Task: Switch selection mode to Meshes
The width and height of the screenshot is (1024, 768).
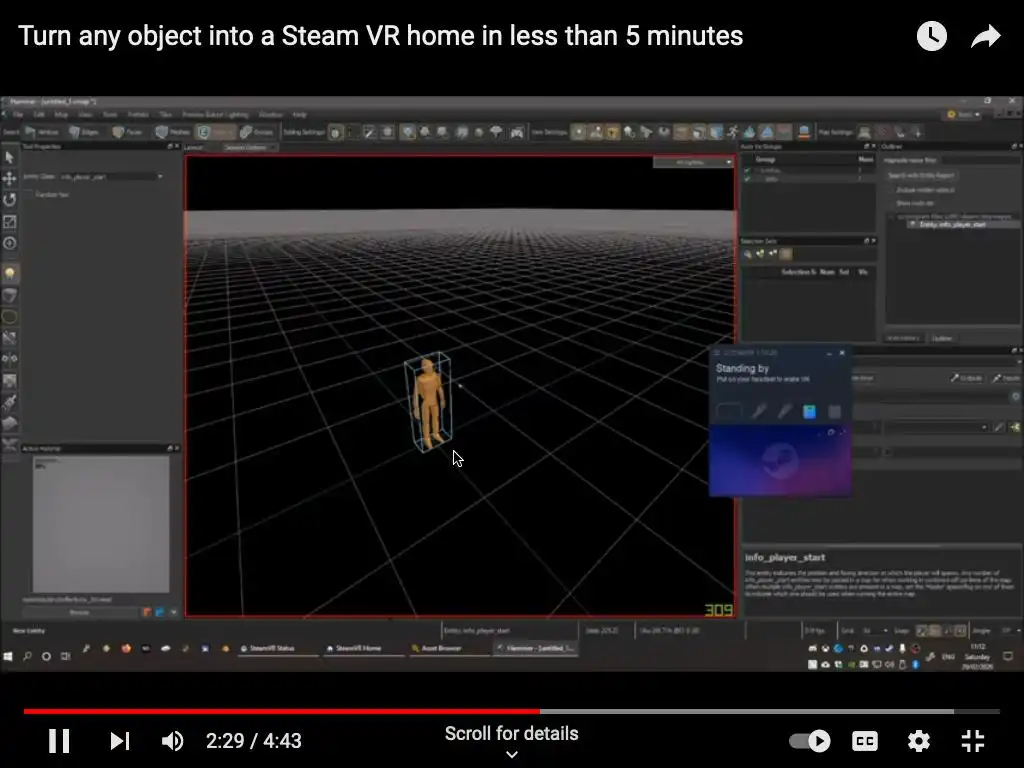Action: pyautogui.click(x=172, y=133)
